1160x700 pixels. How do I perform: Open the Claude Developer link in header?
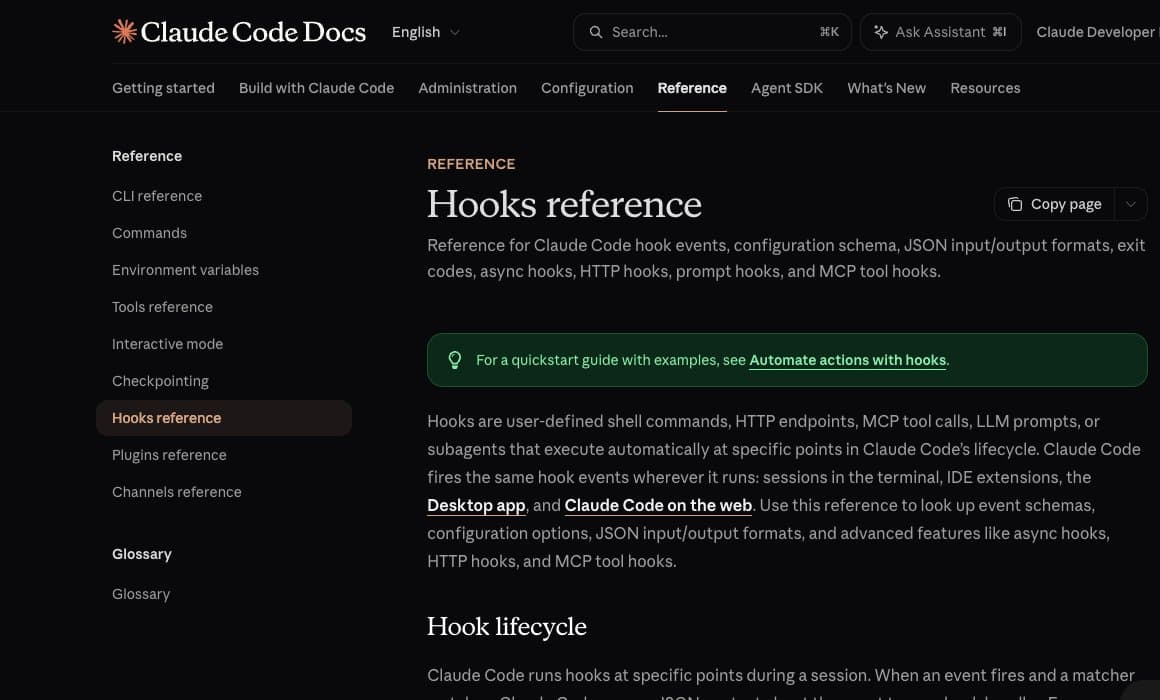coord(1097,32)
